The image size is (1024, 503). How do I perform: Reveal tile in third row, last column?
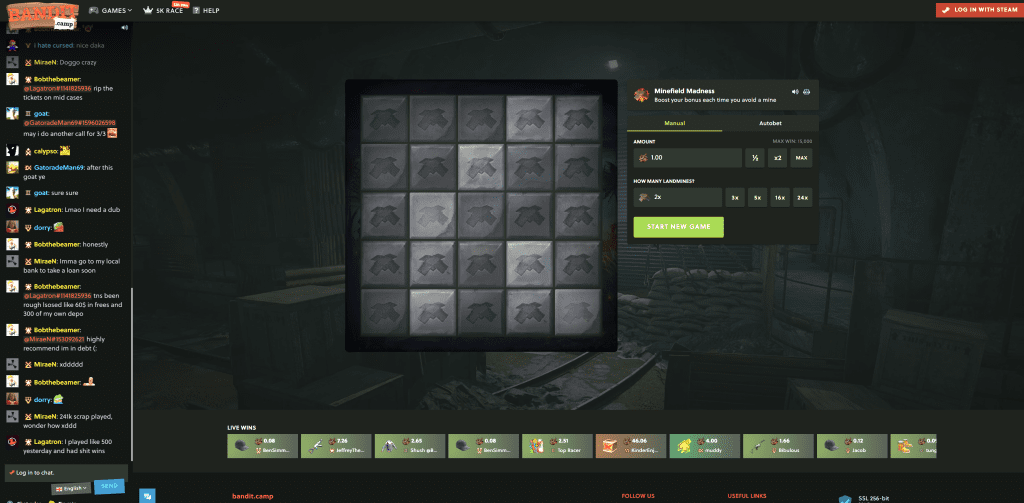pos(578,216)
